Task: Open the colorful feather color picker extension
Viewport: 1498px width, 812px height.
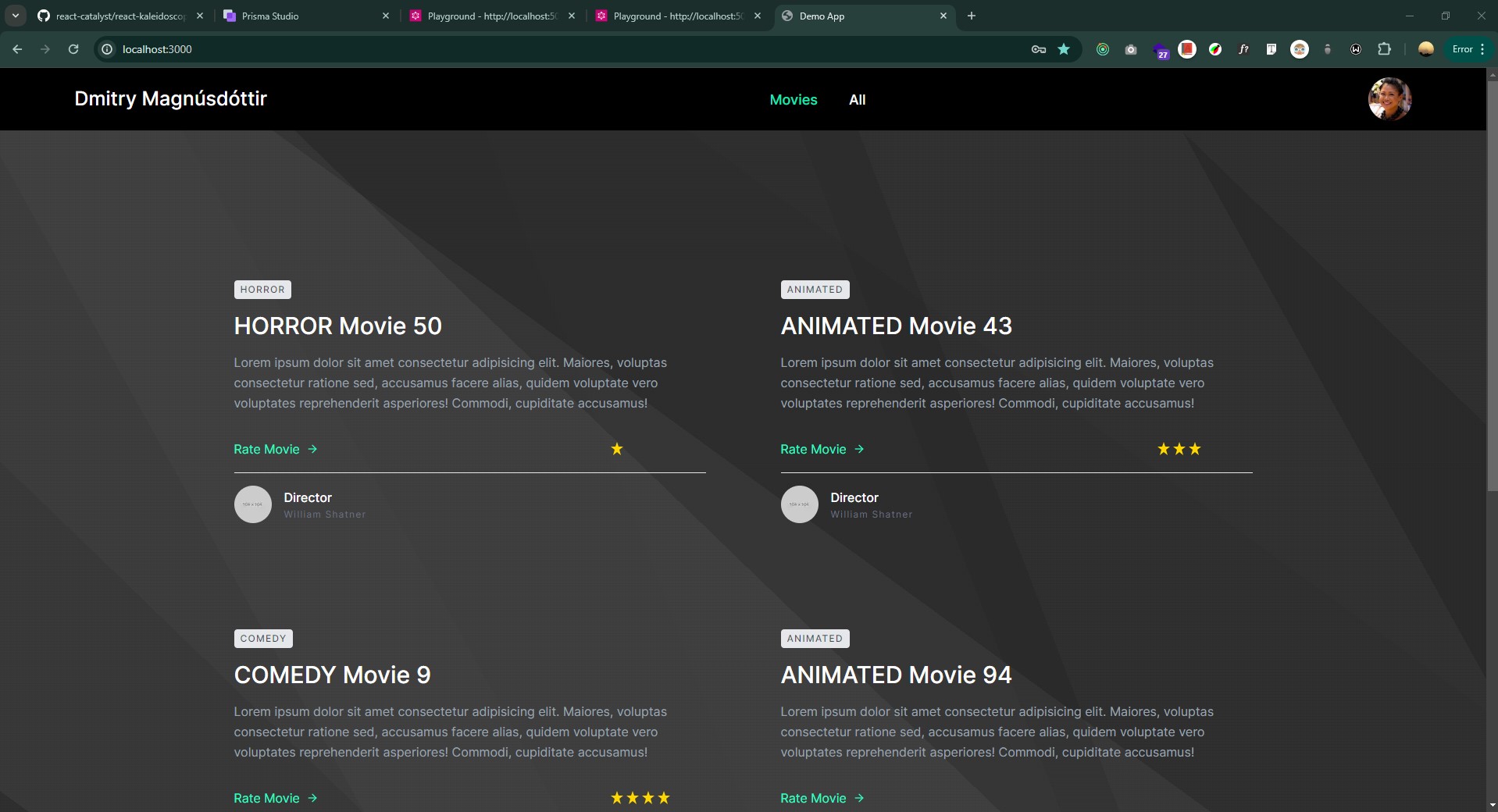Action: click(x=1215, y=49)
